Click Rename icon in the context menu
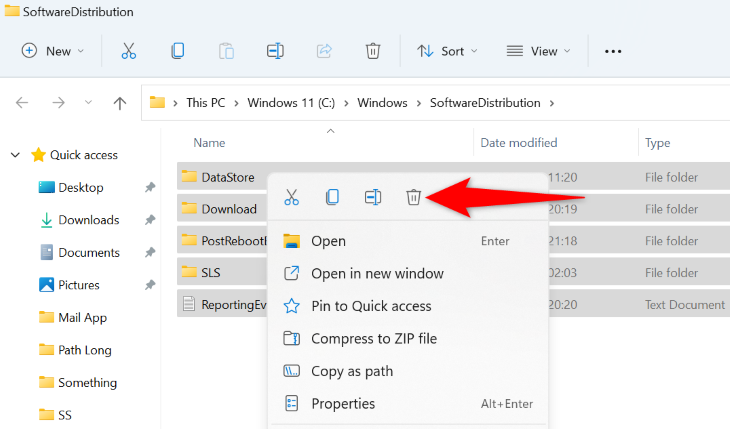This screenshot has width=730, height=429. (373, 197)
